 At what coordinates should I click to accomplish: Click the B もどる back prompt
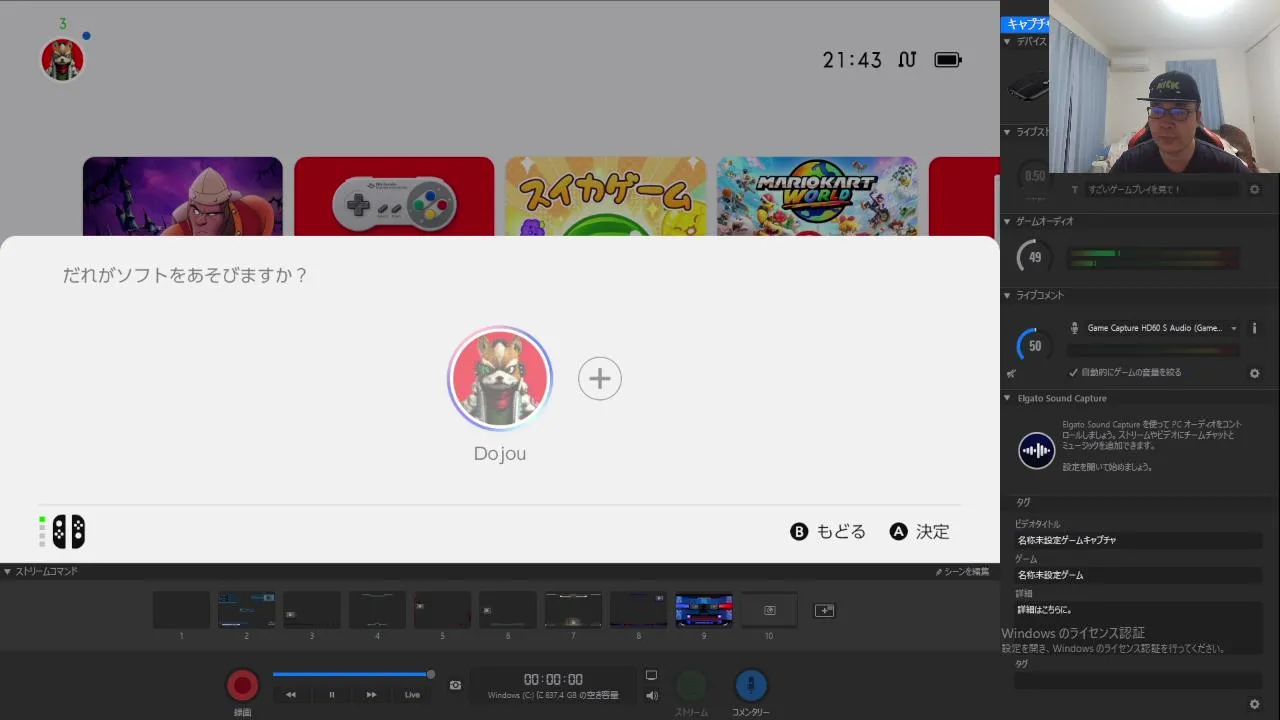pos(828,532)
